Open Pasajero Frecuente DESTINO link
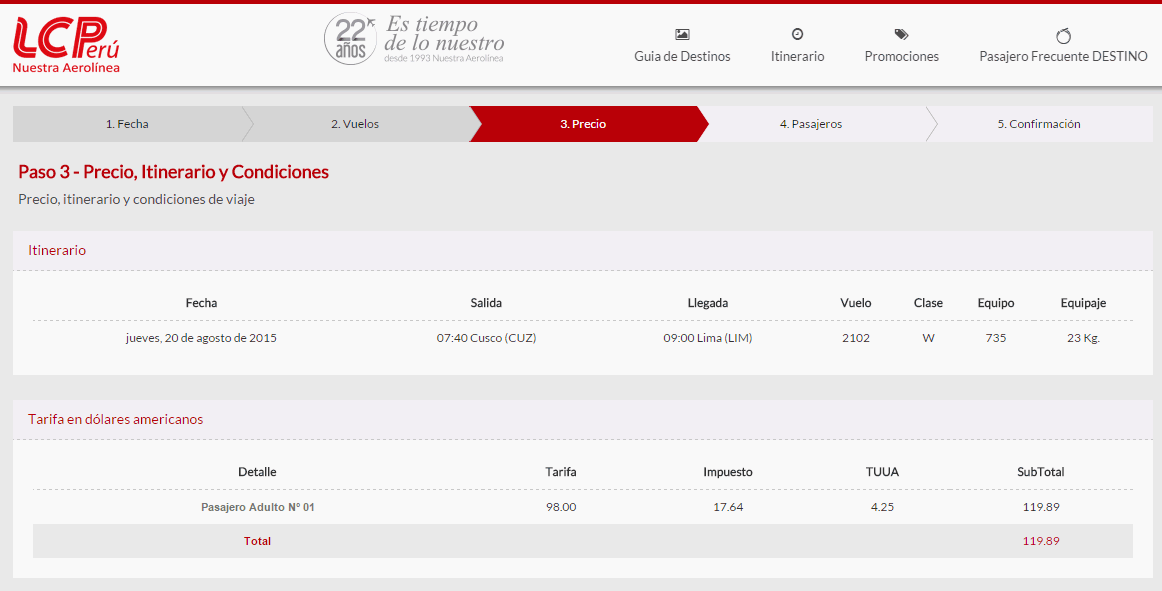This screenshot has width=1162, height=591. point(1063,57)
